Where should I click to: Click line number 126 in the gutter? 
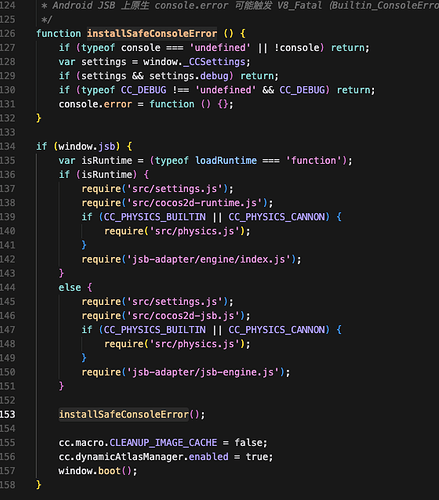(x=8, y=34)
